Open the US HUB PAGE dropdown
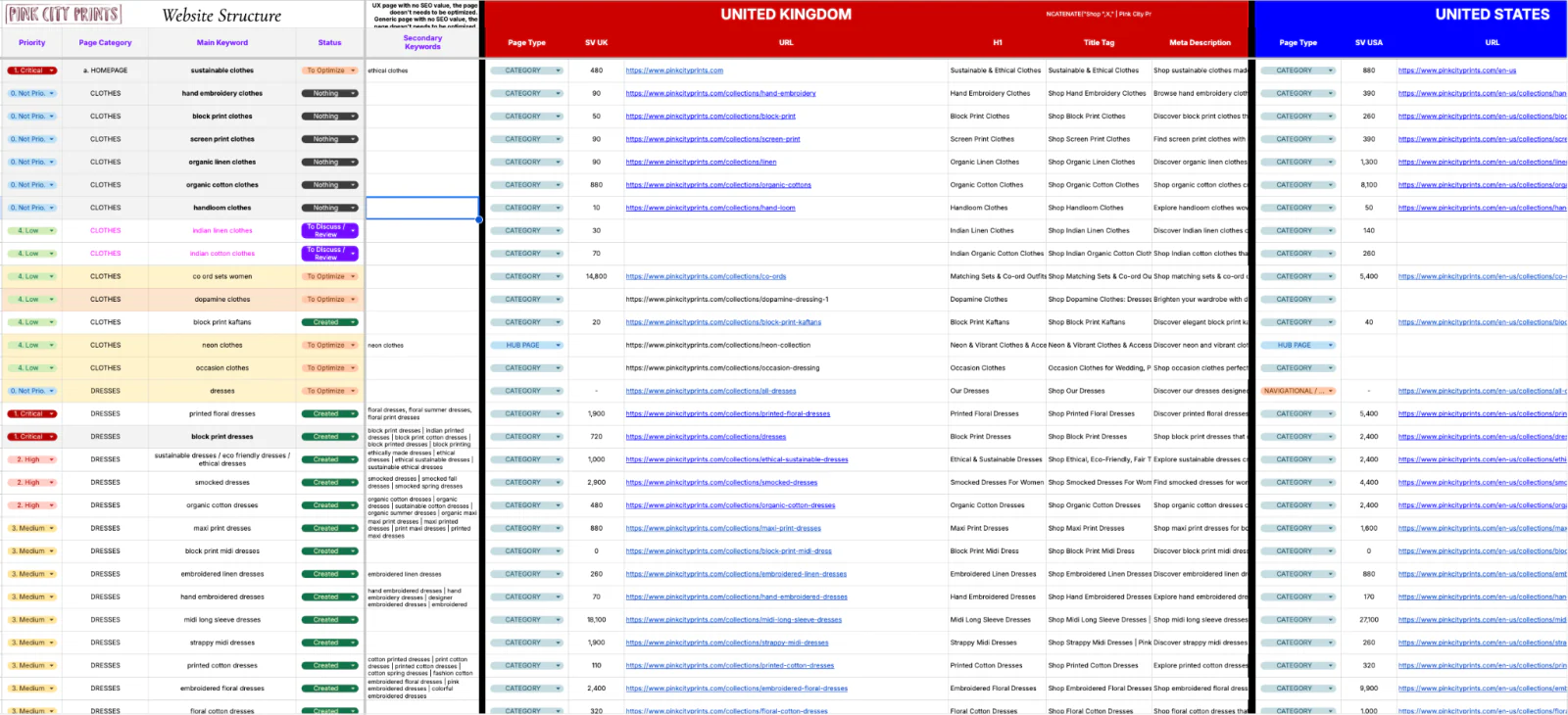1568x715 pixels. (x=1298, y=345)
